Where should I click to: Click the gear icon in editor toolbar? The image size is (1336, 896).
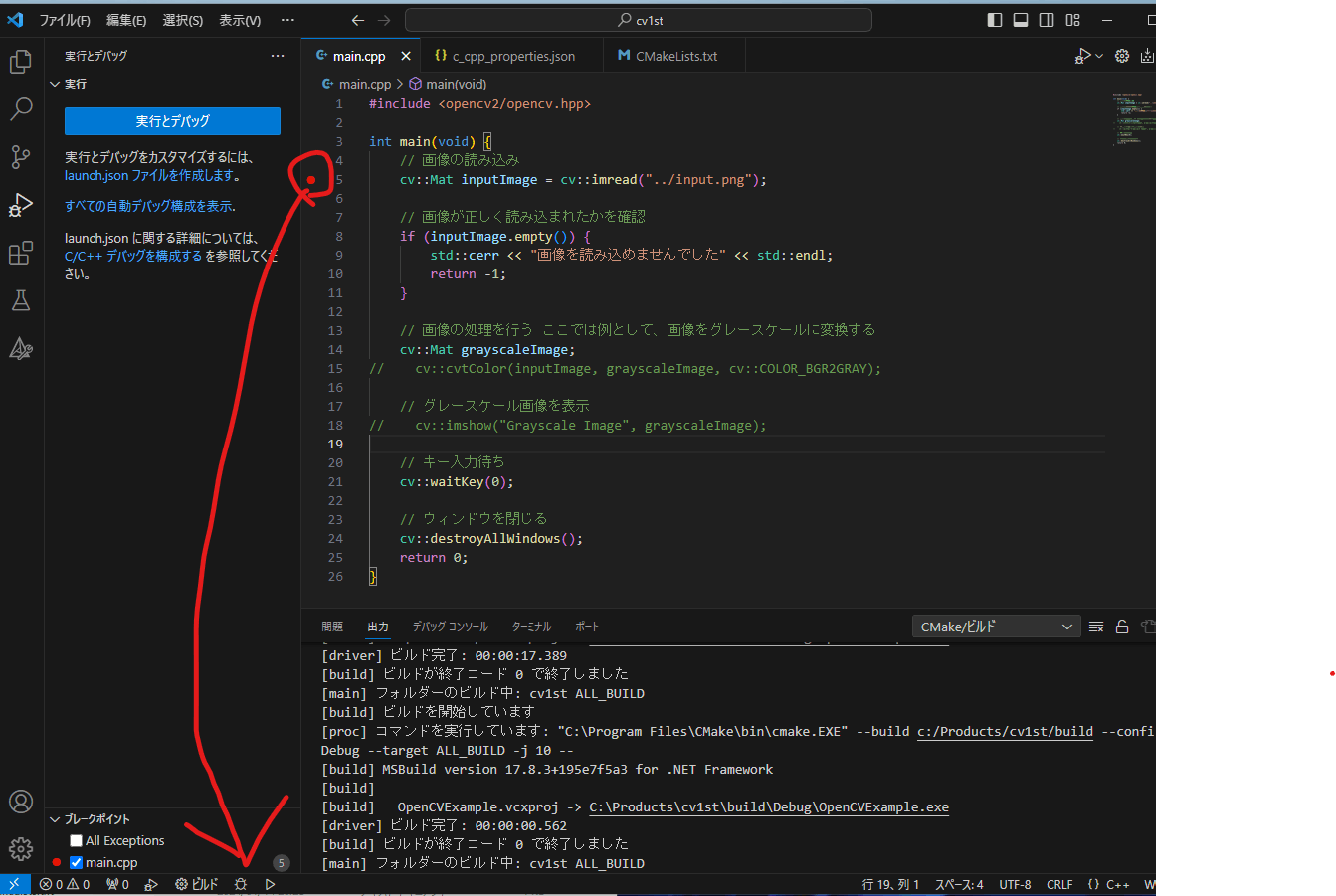[1122, 56]
